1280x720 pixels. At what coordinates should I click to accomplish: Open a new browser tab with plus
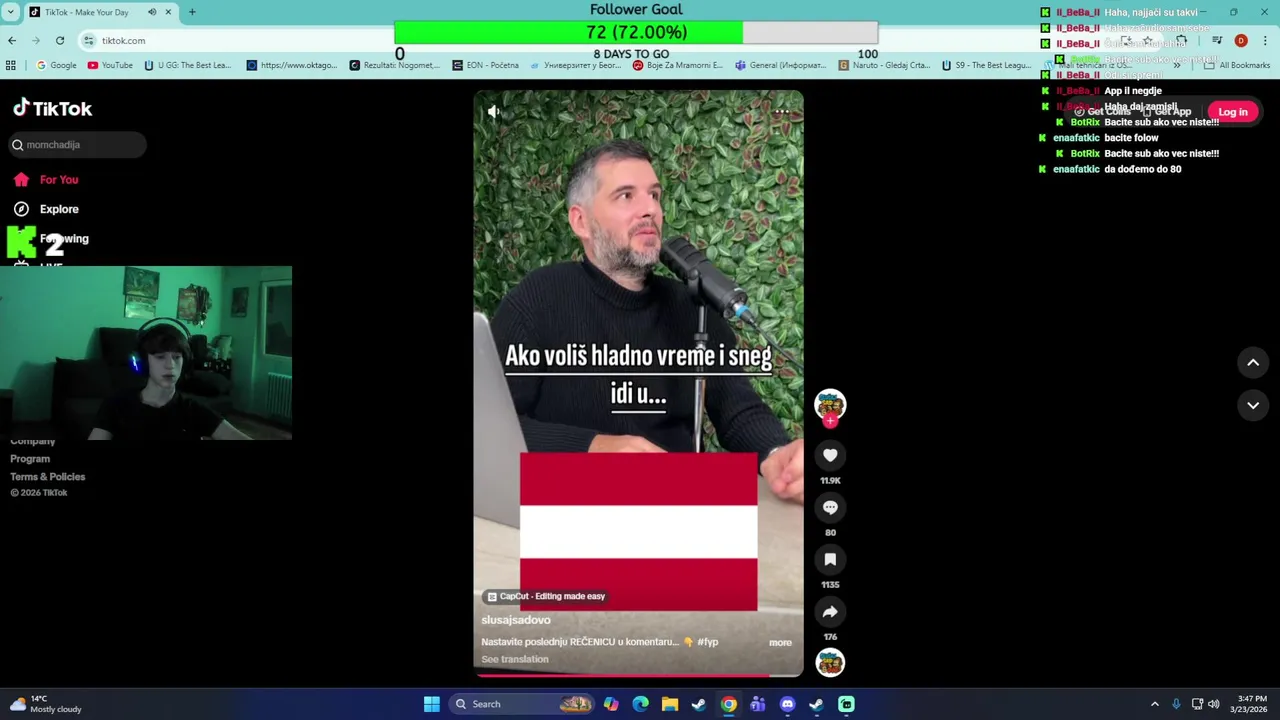192,12
